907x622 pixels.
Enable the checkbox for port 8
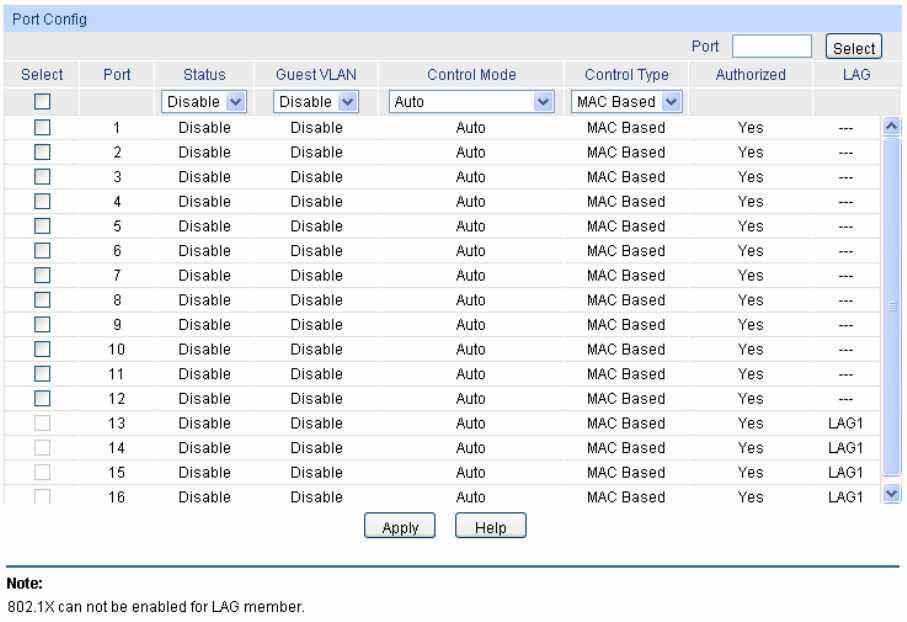click(42, 300)
